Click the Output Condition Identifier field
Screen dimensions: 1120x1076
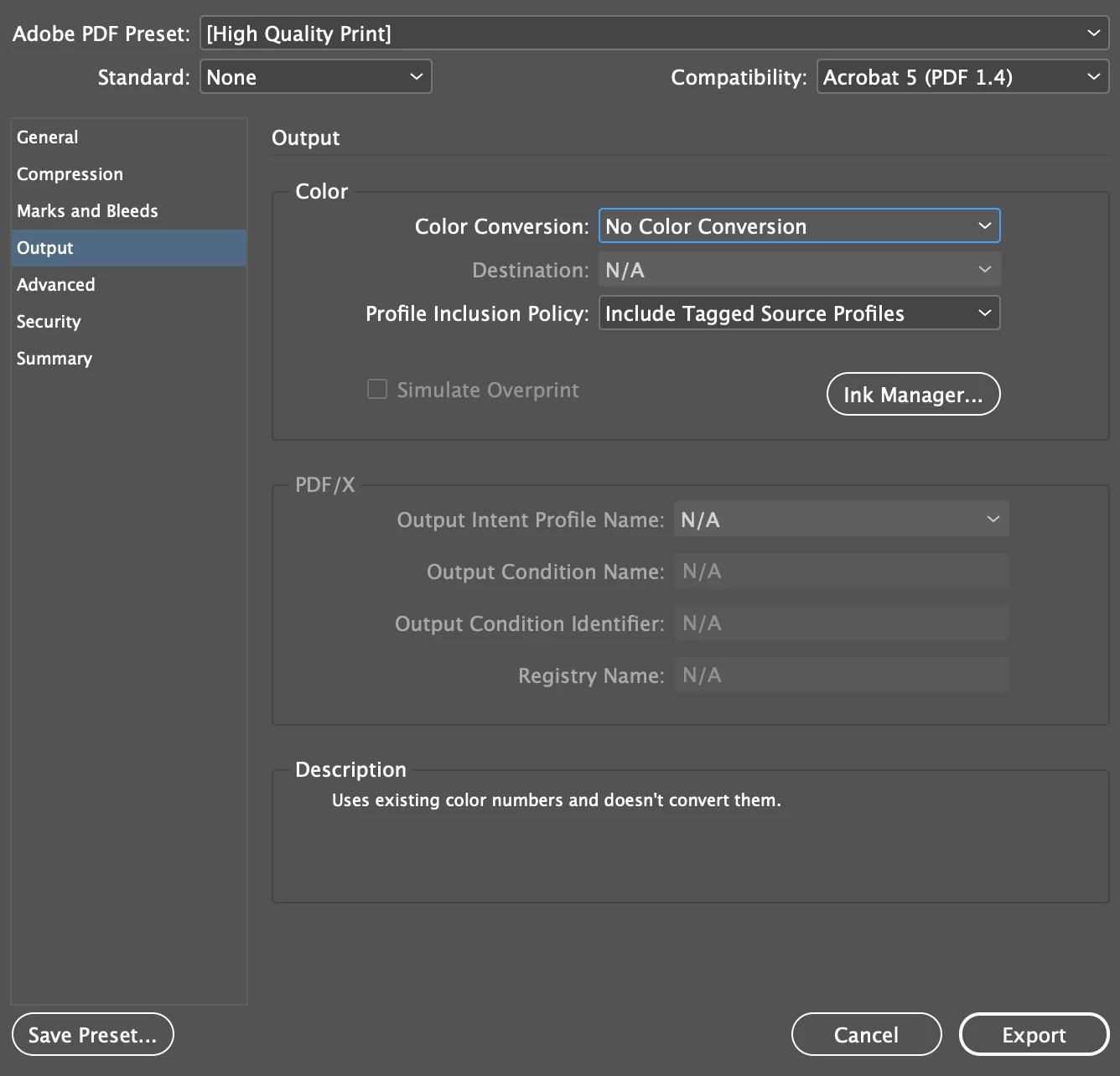[x=841, y=623]
